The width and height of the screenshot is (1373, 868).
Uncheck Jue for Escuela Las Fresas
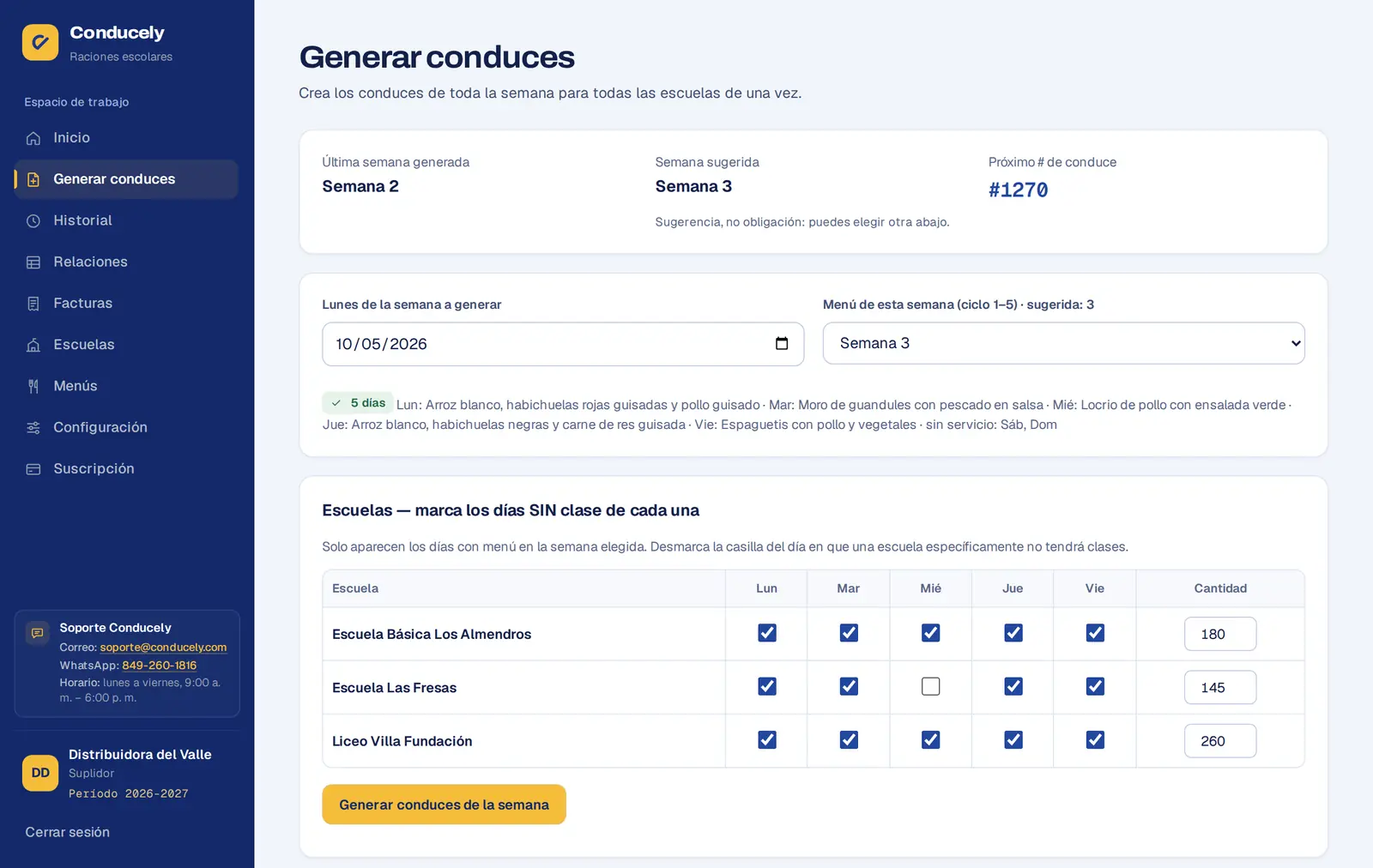[x=1013, y=686]
